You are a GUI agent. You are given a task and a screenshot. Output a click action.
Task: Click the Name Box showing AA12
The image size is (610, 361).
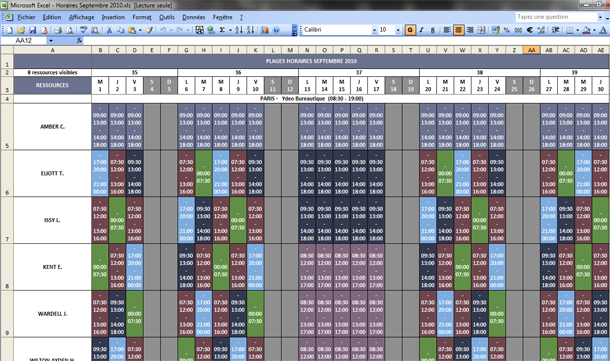point(24,40)
